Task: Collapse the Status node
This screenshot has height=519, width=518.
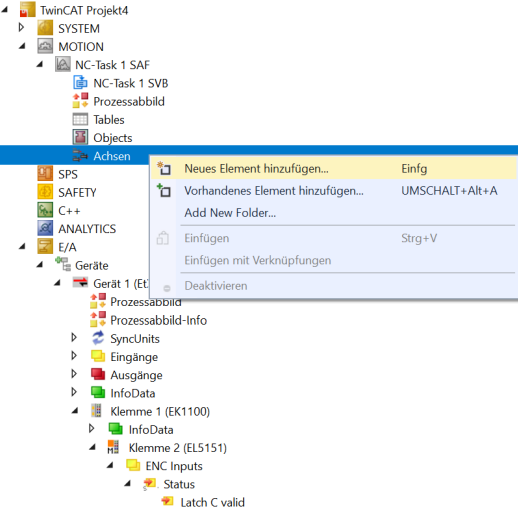Action: (x=128, y=484)
